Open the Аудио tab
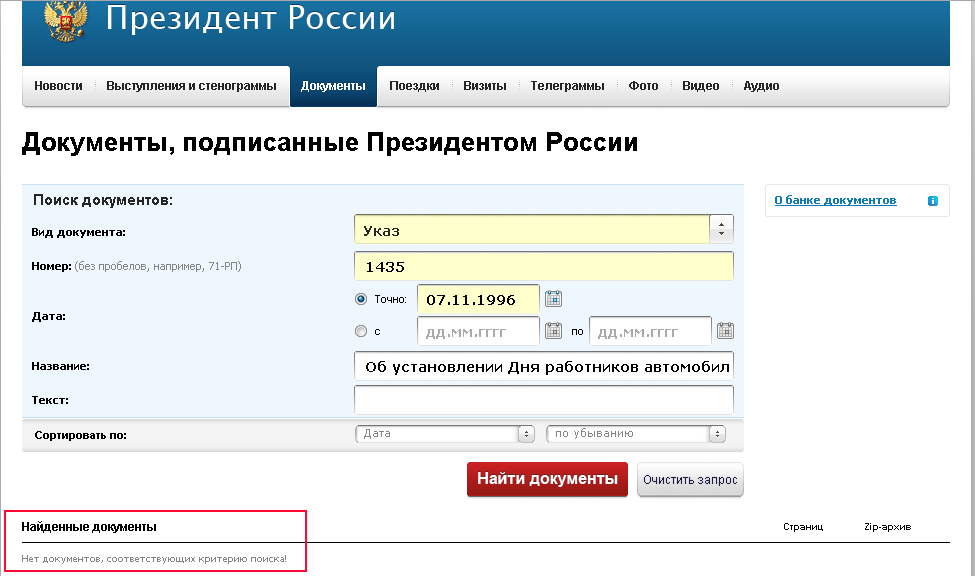This screenshot has width=975, height=576. pyautogui.click(x=761, y=86)
